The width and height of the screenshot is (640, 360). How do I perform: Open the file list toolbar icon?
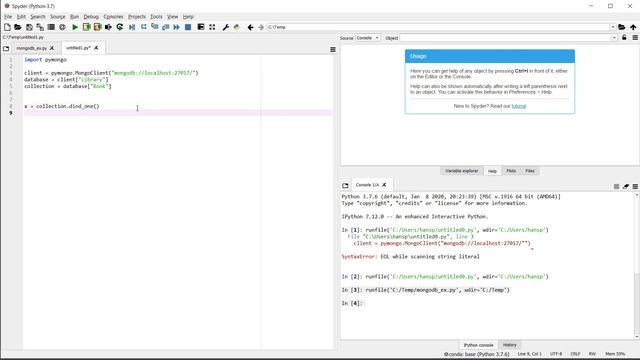click(x=51, y=27)
